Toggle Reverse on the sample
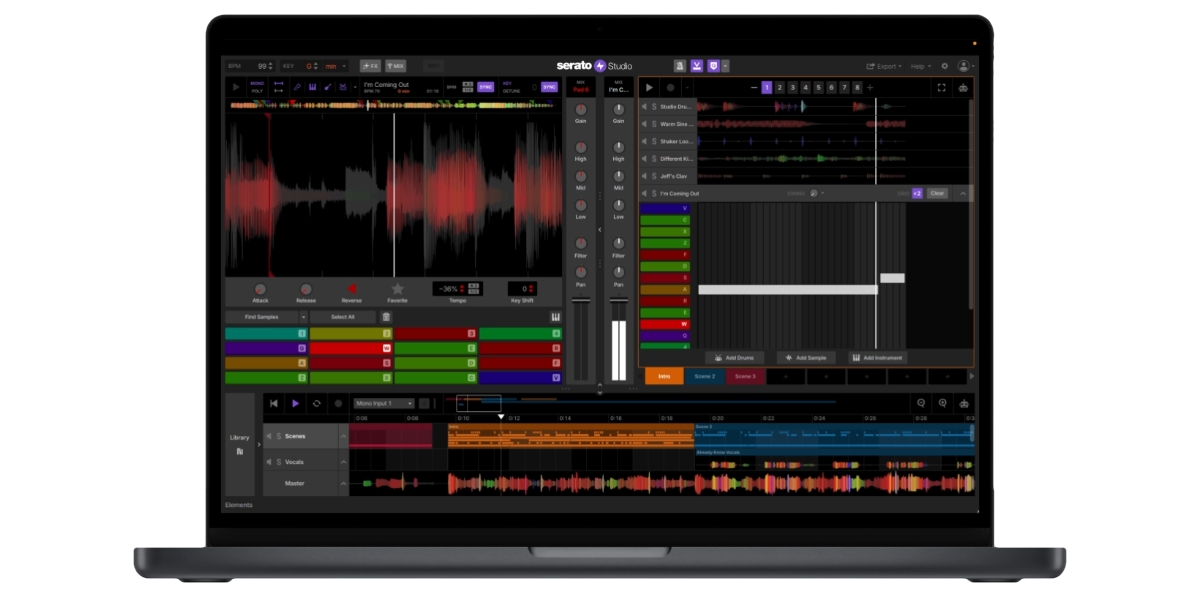Screen dimensions: 1200x600 pos(352,289)
